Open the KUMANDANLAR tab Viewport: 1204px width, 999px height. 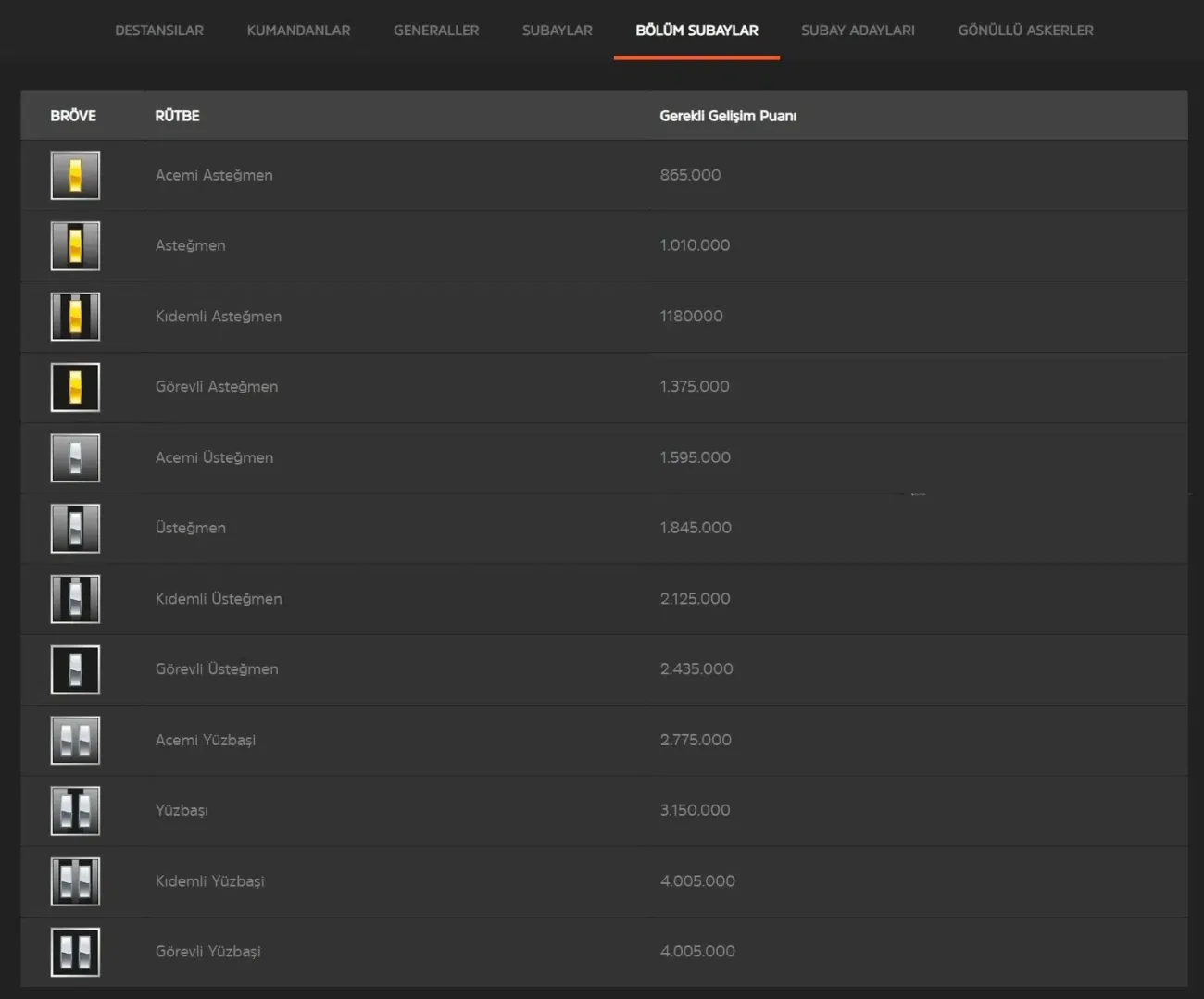click(298, 31)
